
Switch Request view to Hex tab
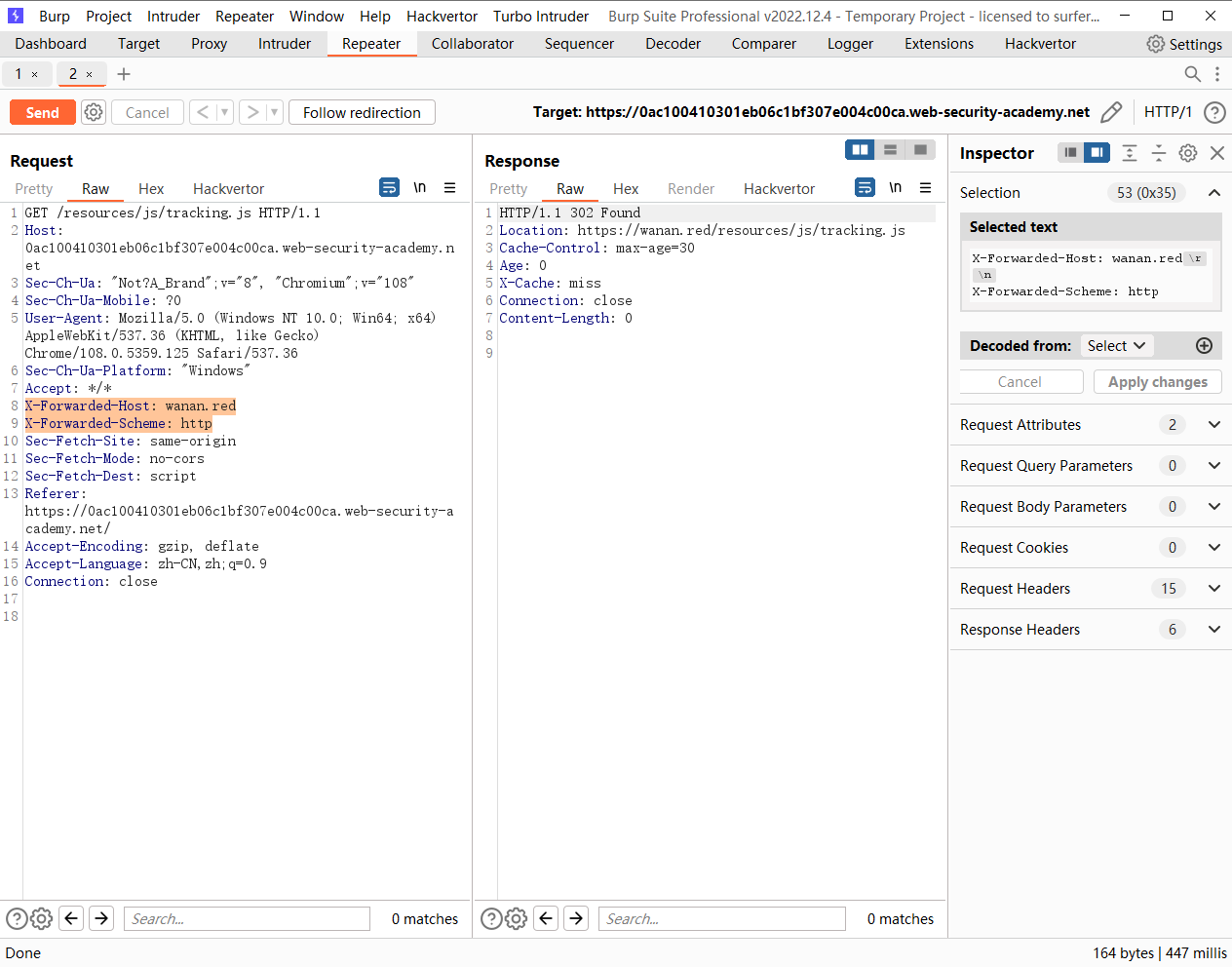click(151, 189)
